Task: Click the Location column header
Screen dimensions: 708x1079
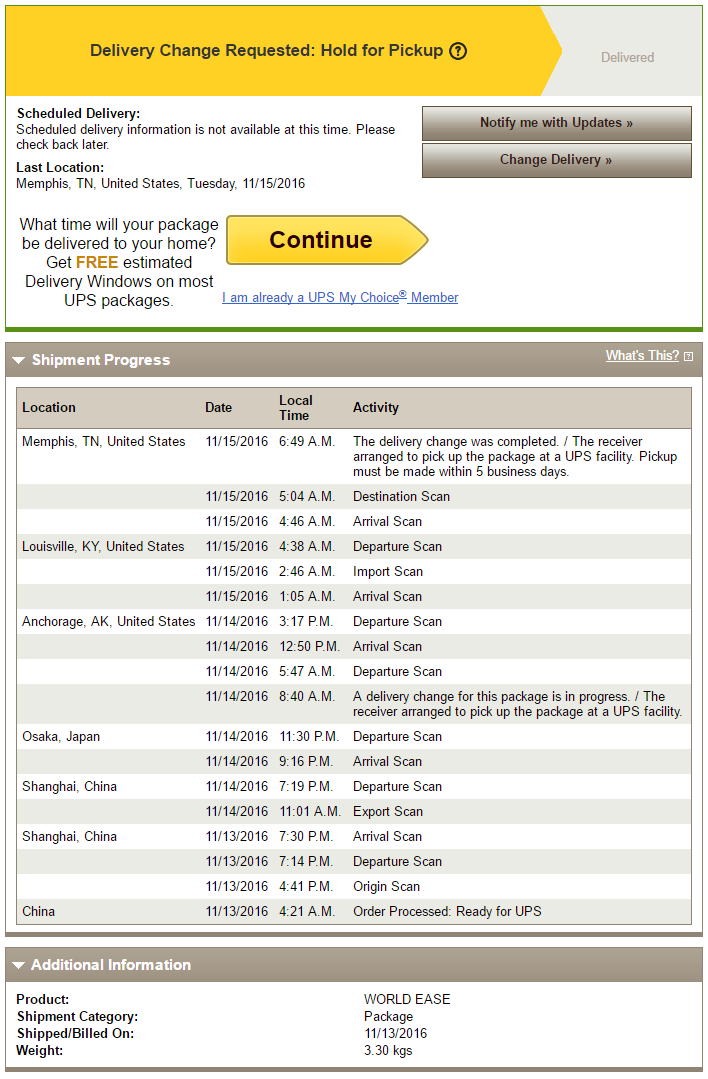Action: click(x=49, y=407)
